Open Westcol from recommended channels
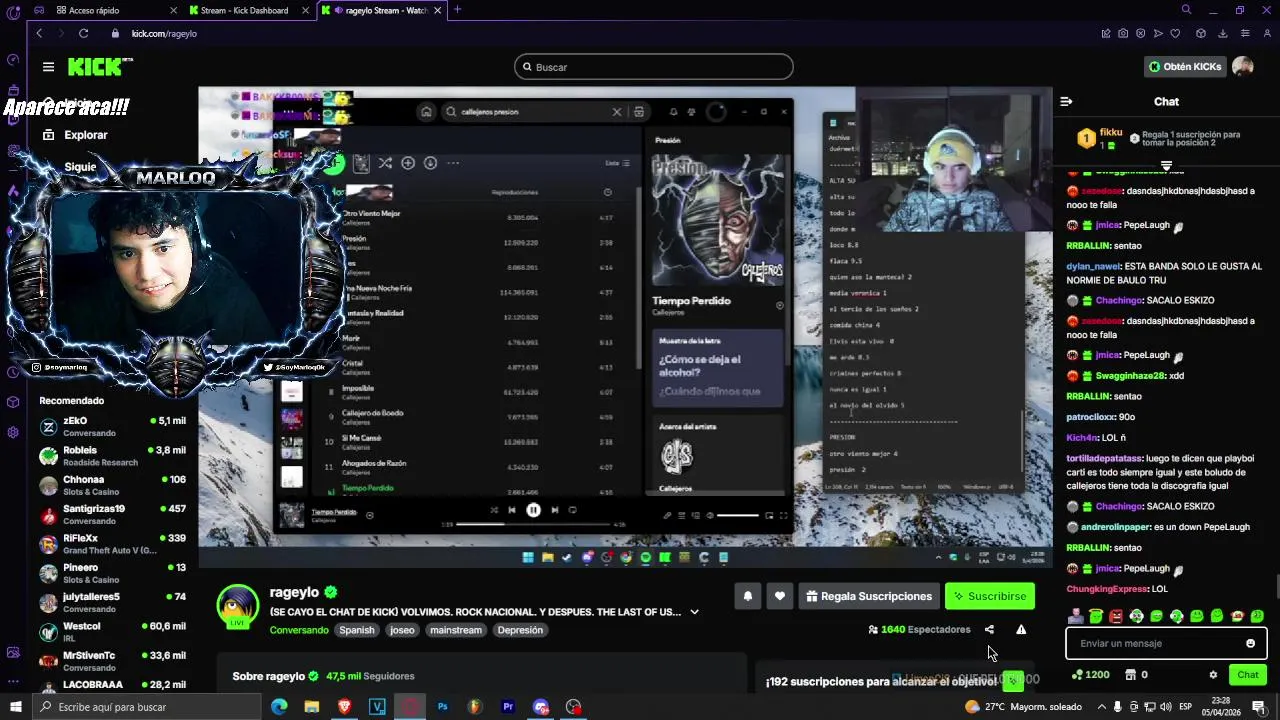Screen dimensions: 1280x720 pyautogui.click(x=112, y=632)
